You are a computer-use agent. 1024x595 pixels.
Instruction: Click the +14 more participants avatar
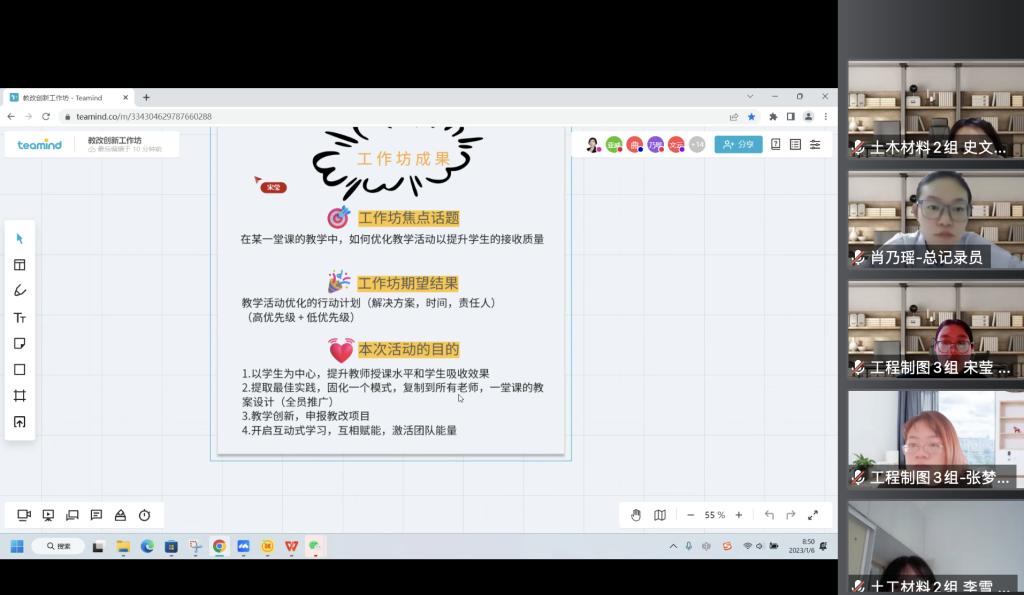click(697, 144)
